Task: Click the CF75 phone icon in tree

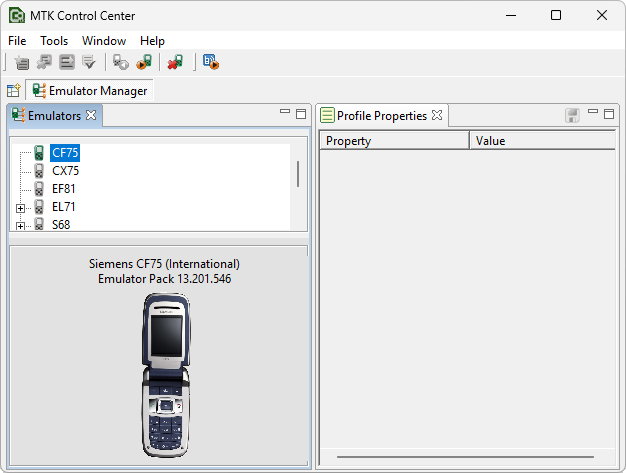Action: point(39,152)
